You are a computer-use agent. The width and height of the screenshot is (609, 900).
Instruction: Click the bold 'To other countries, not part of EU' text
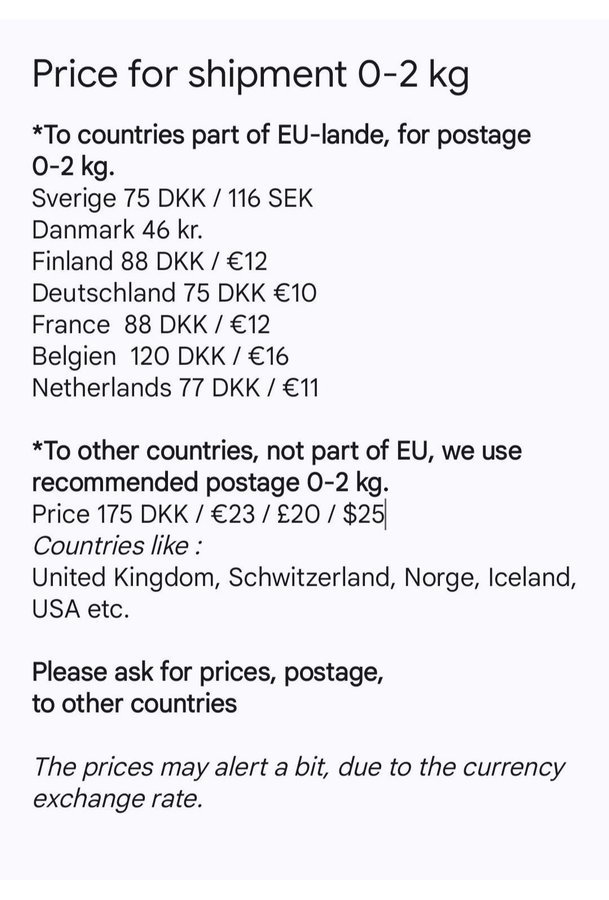click(236, 451)
